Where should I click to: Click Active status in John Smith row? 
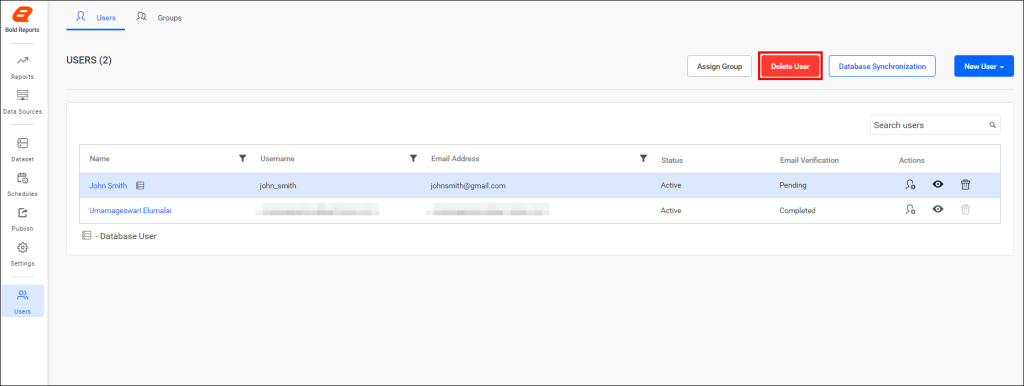(x=671, y=185)
